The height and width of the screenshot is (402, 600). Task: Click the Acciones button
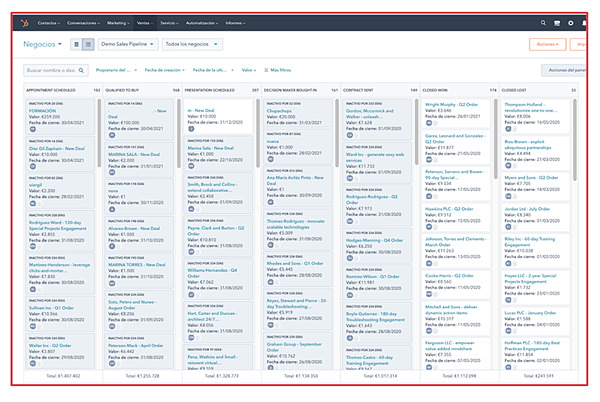pos(547,45)
